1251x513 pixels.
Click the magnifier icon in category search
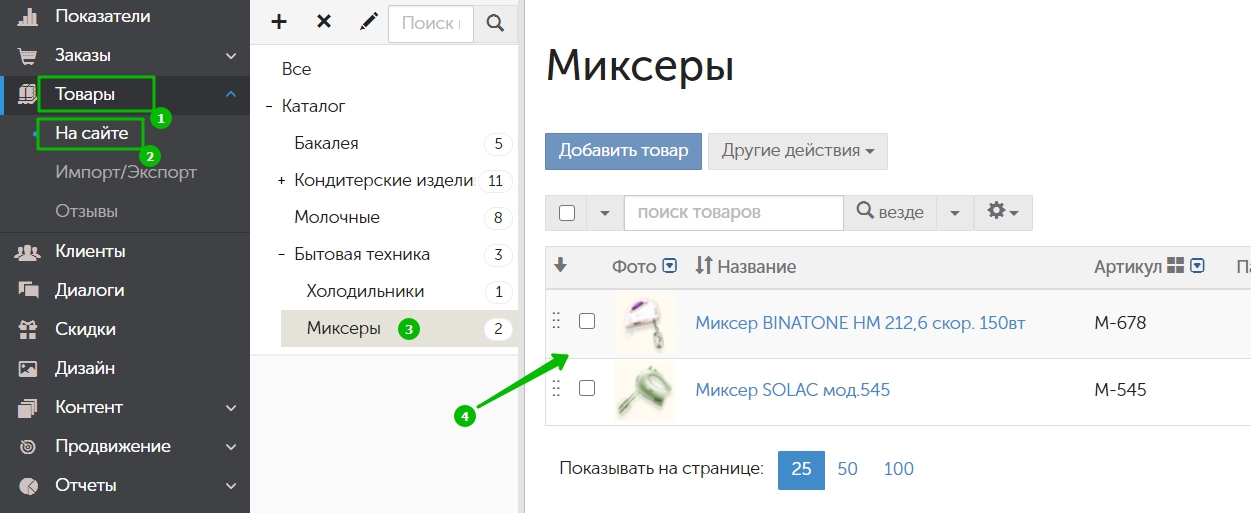tap(494, 23)
